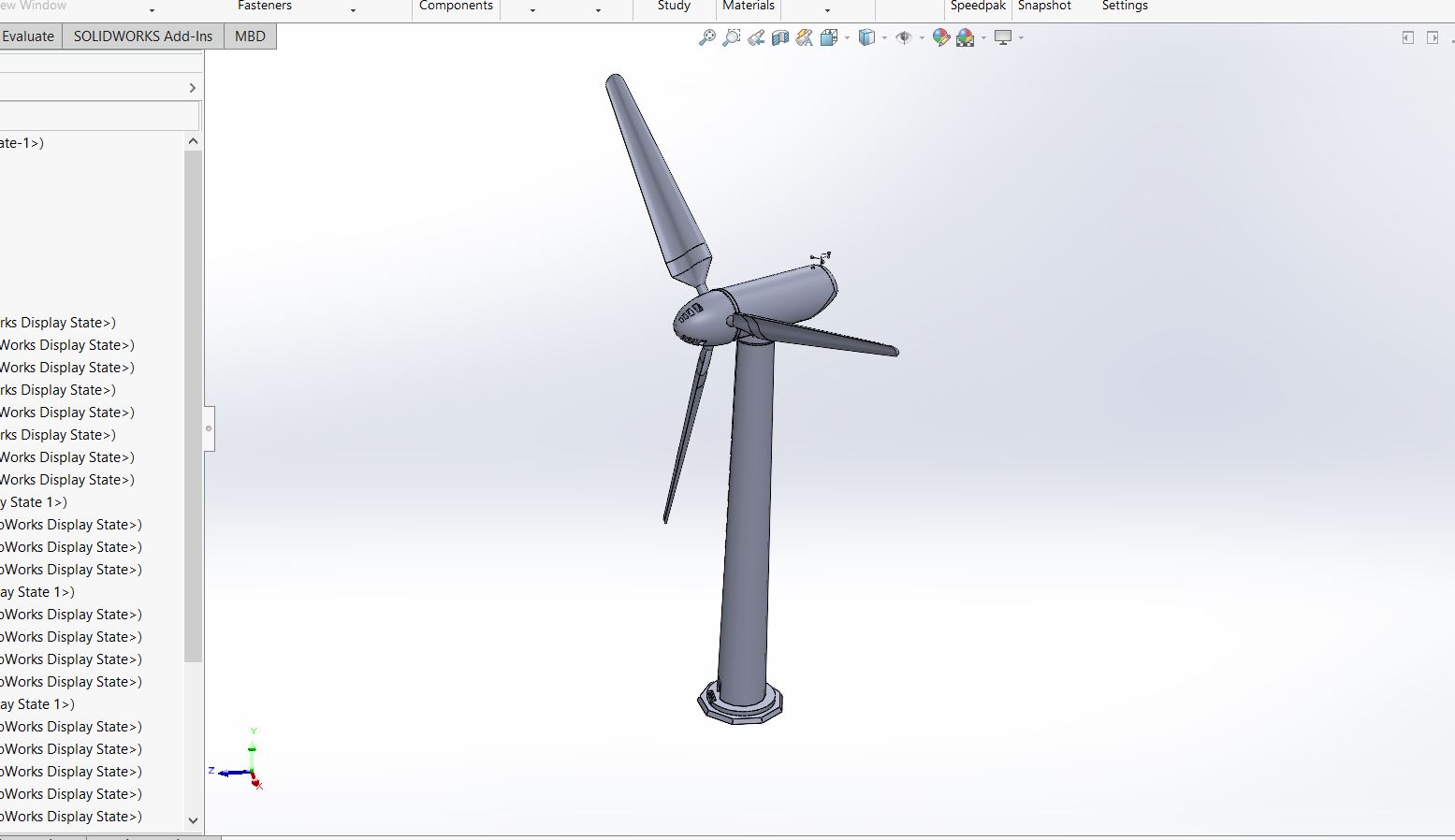Click the Display Style icon
Image resolution: width=1455 pixels, height=840 pixels.
tap(866, 37)
